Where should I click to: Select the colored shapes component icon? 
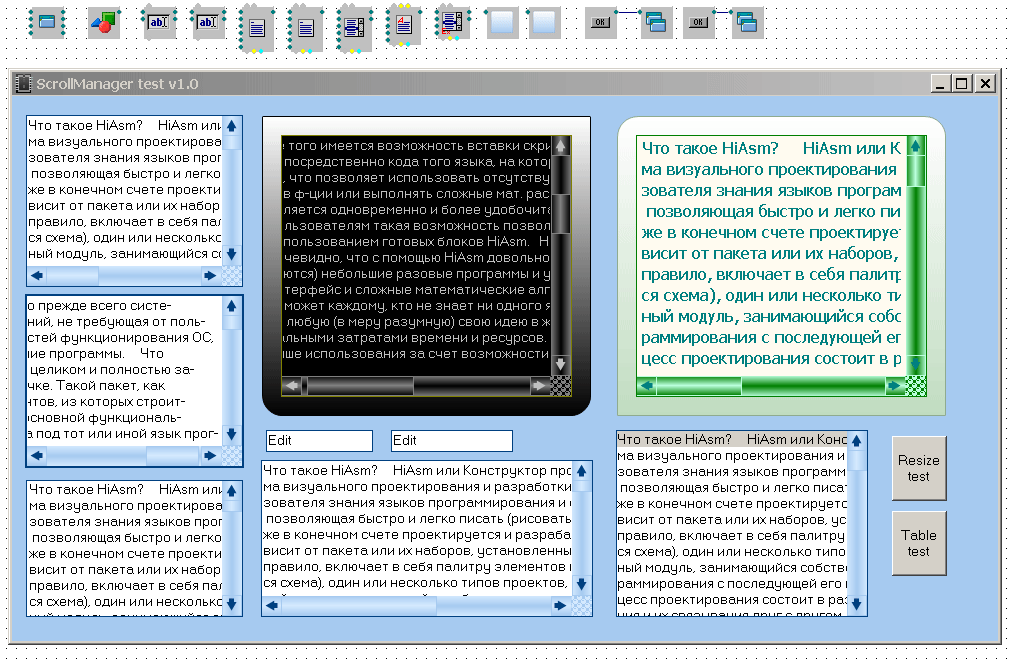(104, 23)
